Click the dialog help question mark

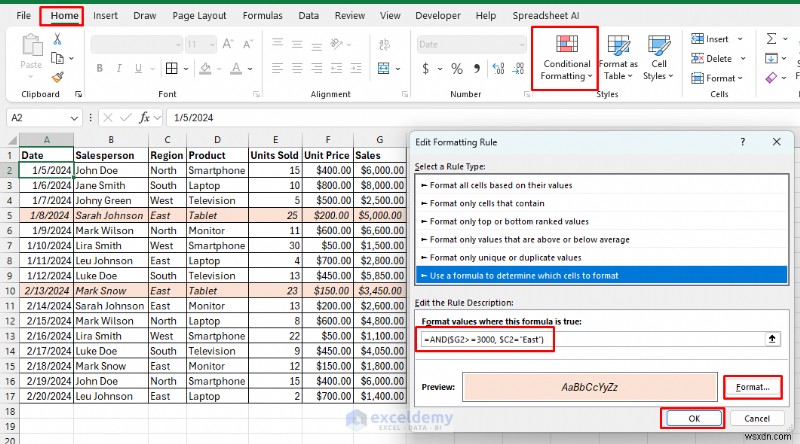tap(742, 142)
